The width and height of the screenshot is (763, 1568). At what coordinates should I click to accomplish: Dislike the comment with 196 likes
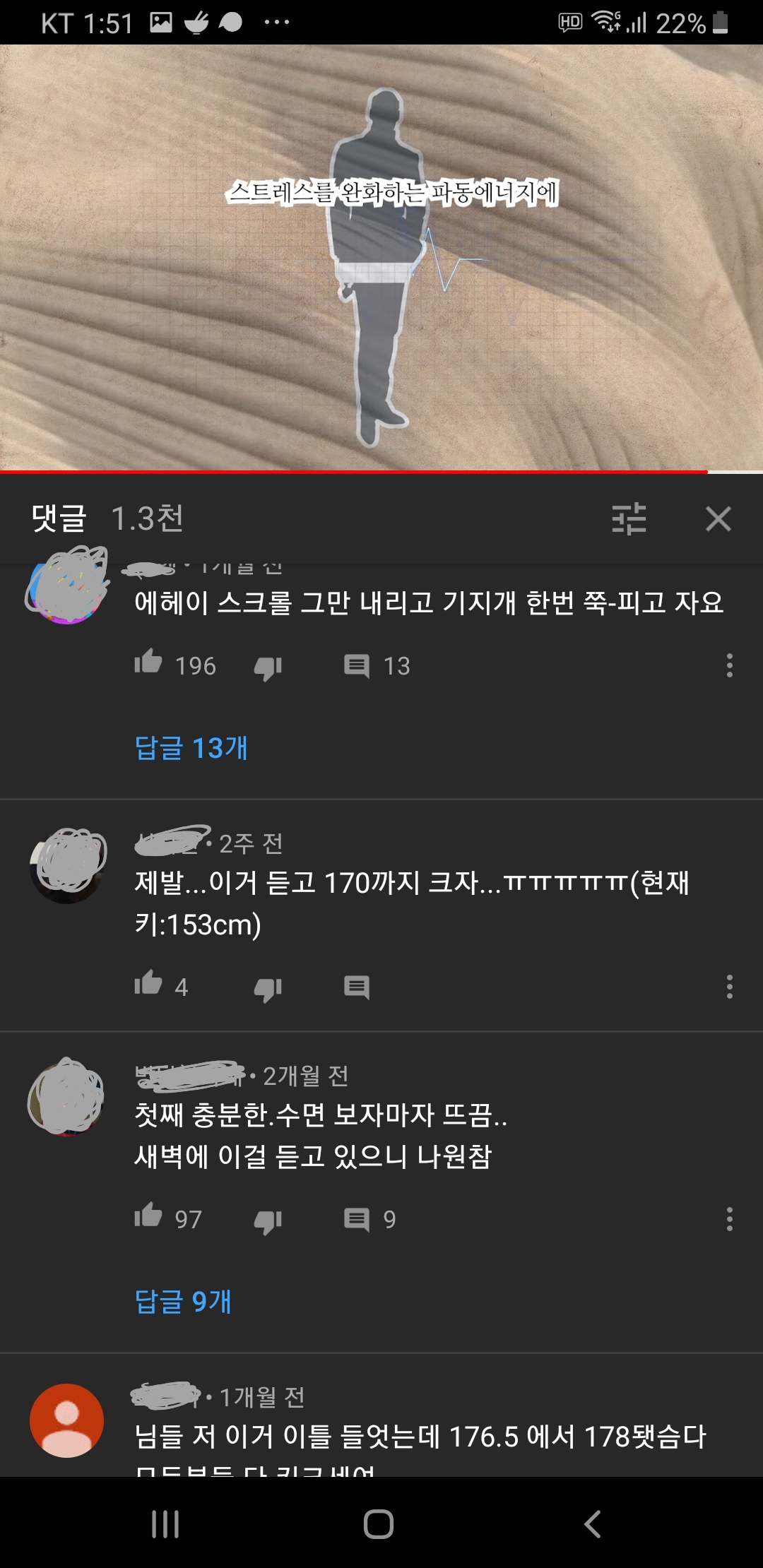coord(268,667)
